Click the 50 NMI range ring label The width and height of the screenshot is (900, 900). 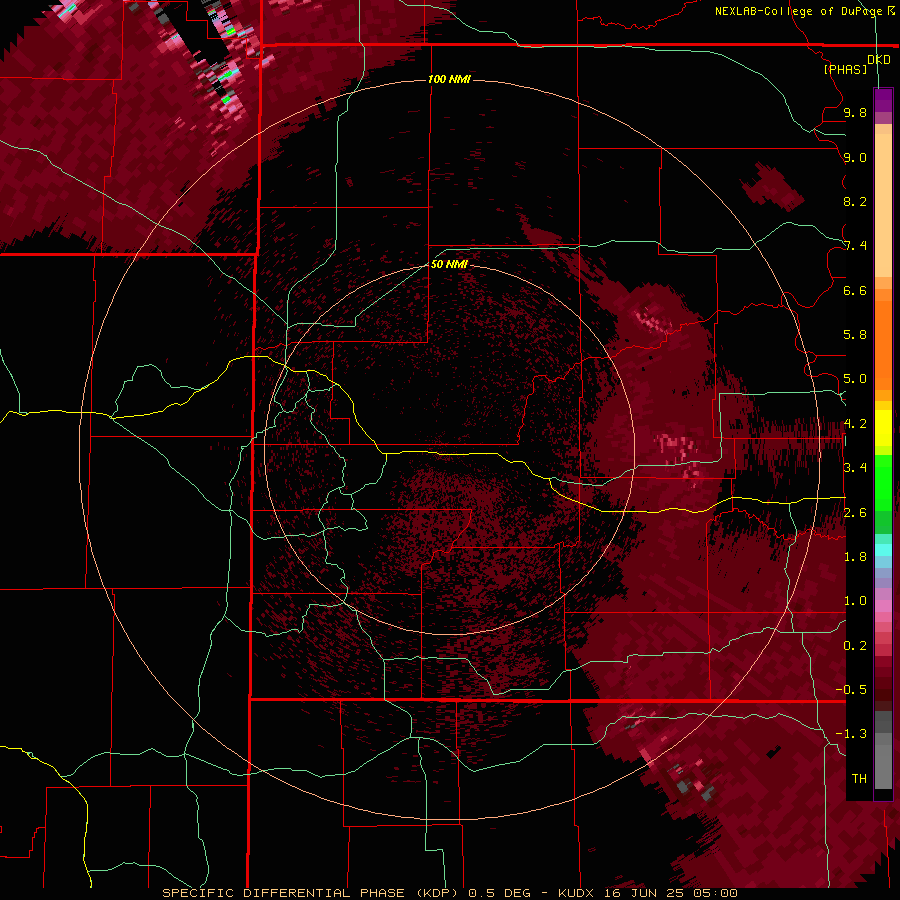pos(449,264)
